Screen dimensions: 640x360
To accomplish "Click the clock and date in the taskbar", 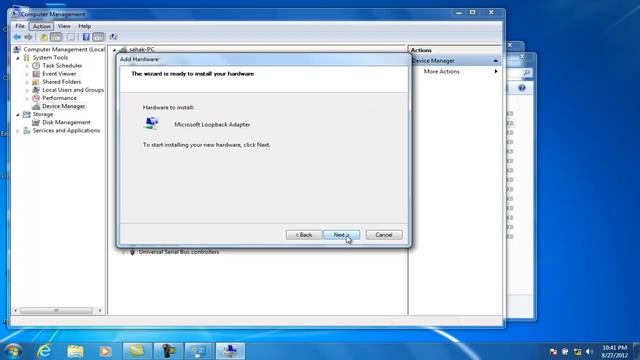I will [614, 351].
